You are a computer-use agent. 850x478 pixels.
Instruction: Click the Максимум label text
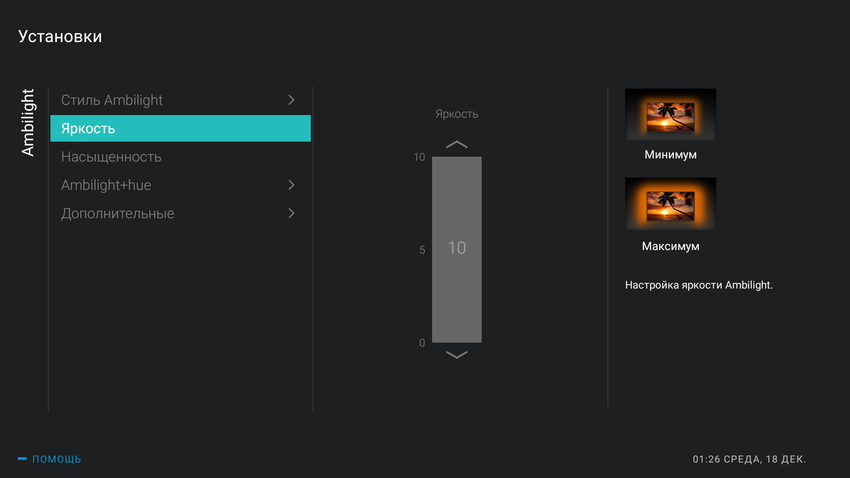[670, 246]
